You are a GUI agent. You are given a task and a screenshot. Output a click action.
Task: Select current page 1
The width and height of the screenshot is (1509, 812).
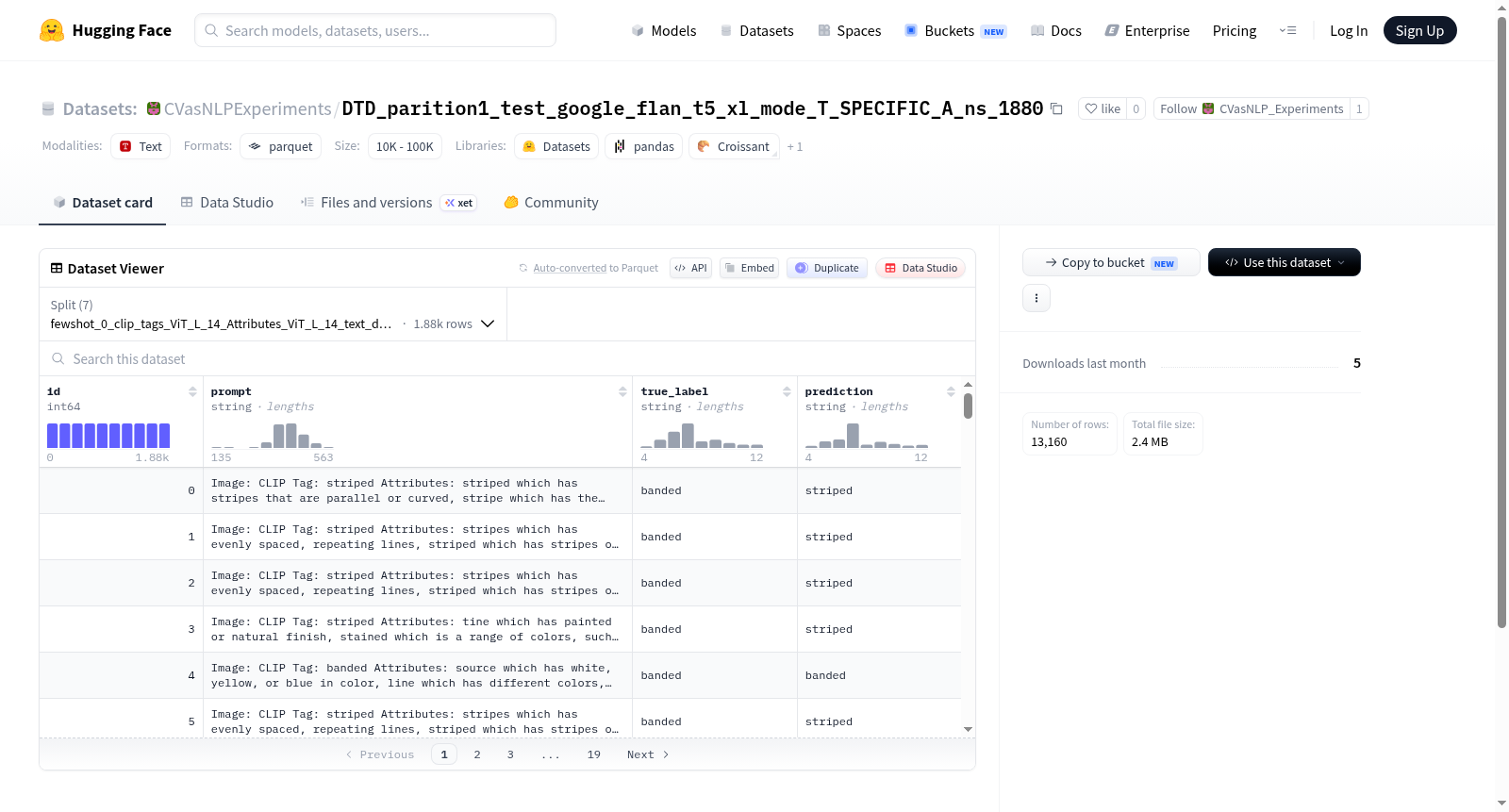click(444, 754)
